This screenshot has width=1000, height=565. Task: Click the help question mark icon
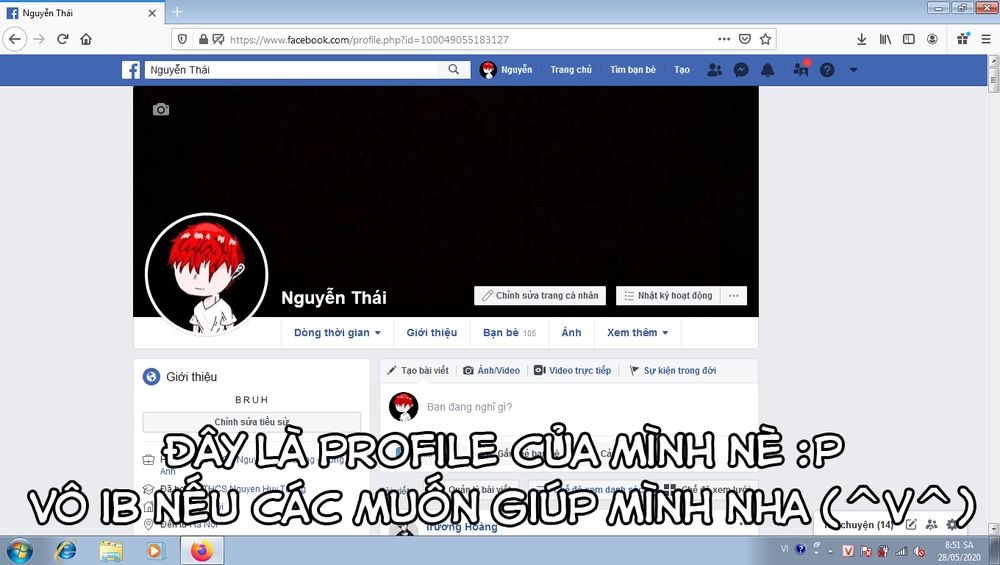pyautogui.click(x=827, y=70)
